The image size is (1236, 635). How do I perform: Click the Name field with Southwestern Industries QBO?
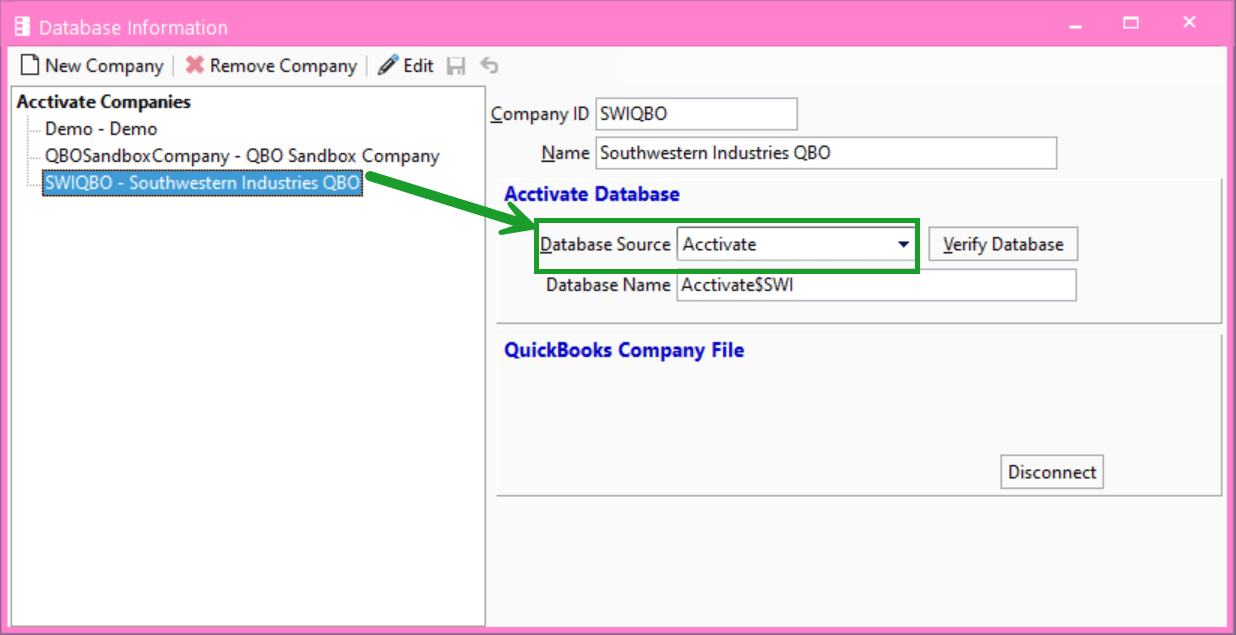point(827,152)
